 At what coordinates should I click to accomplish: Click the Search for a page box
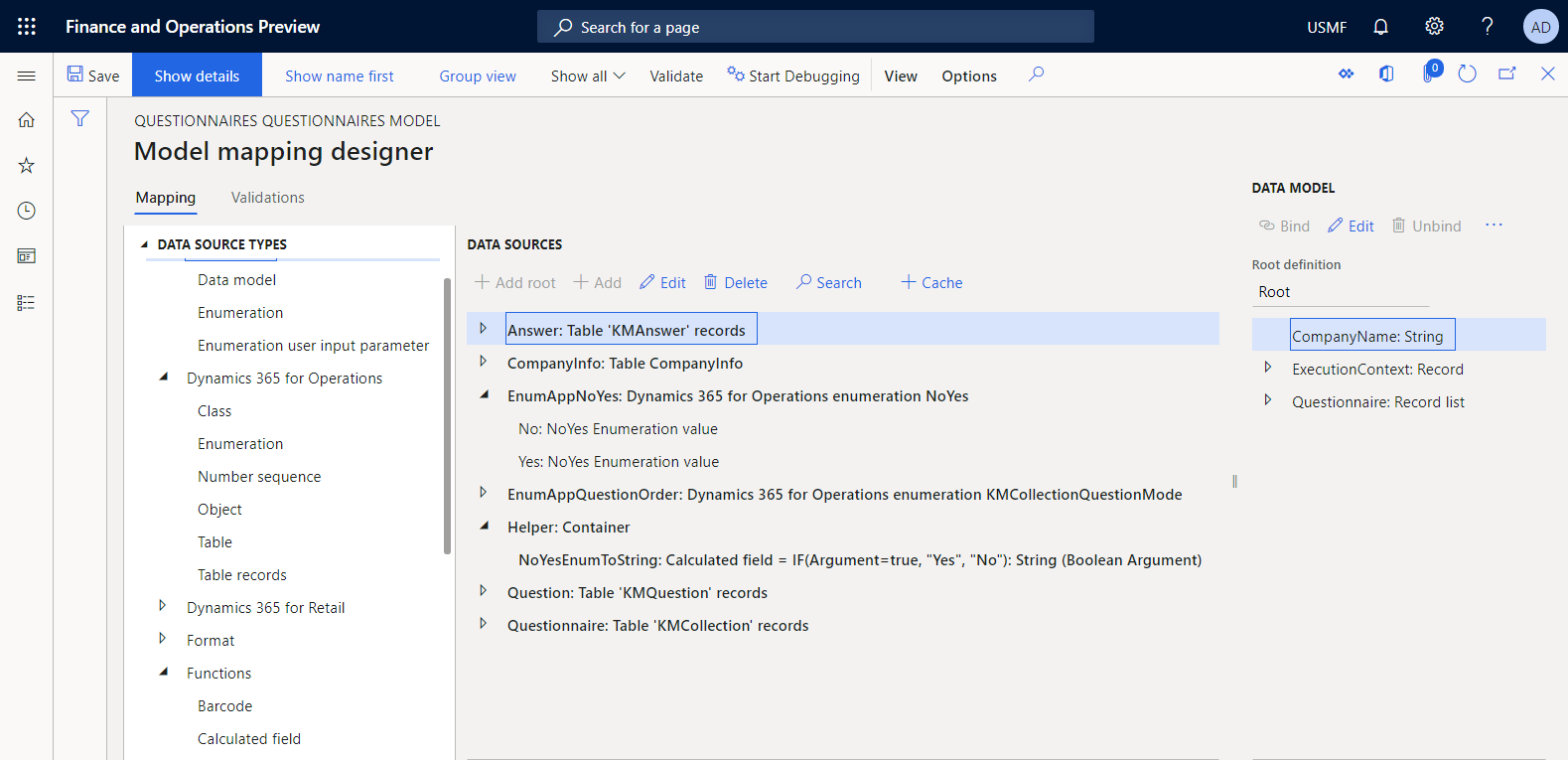tap(815, 27)
